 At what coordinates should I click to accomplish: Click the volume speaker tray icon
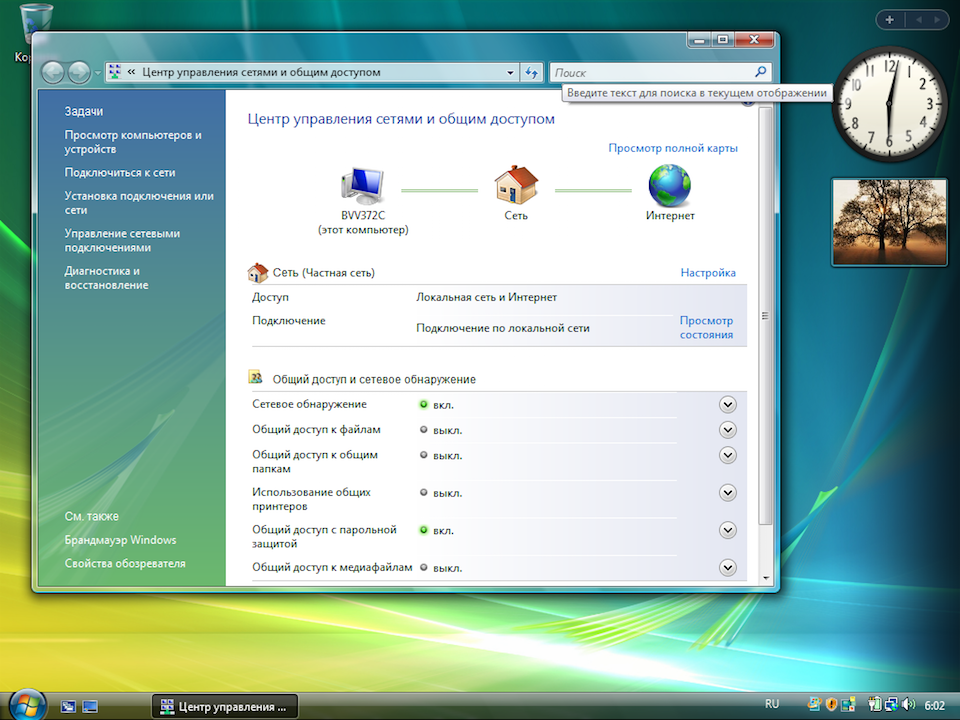click(x=909, y=705)
